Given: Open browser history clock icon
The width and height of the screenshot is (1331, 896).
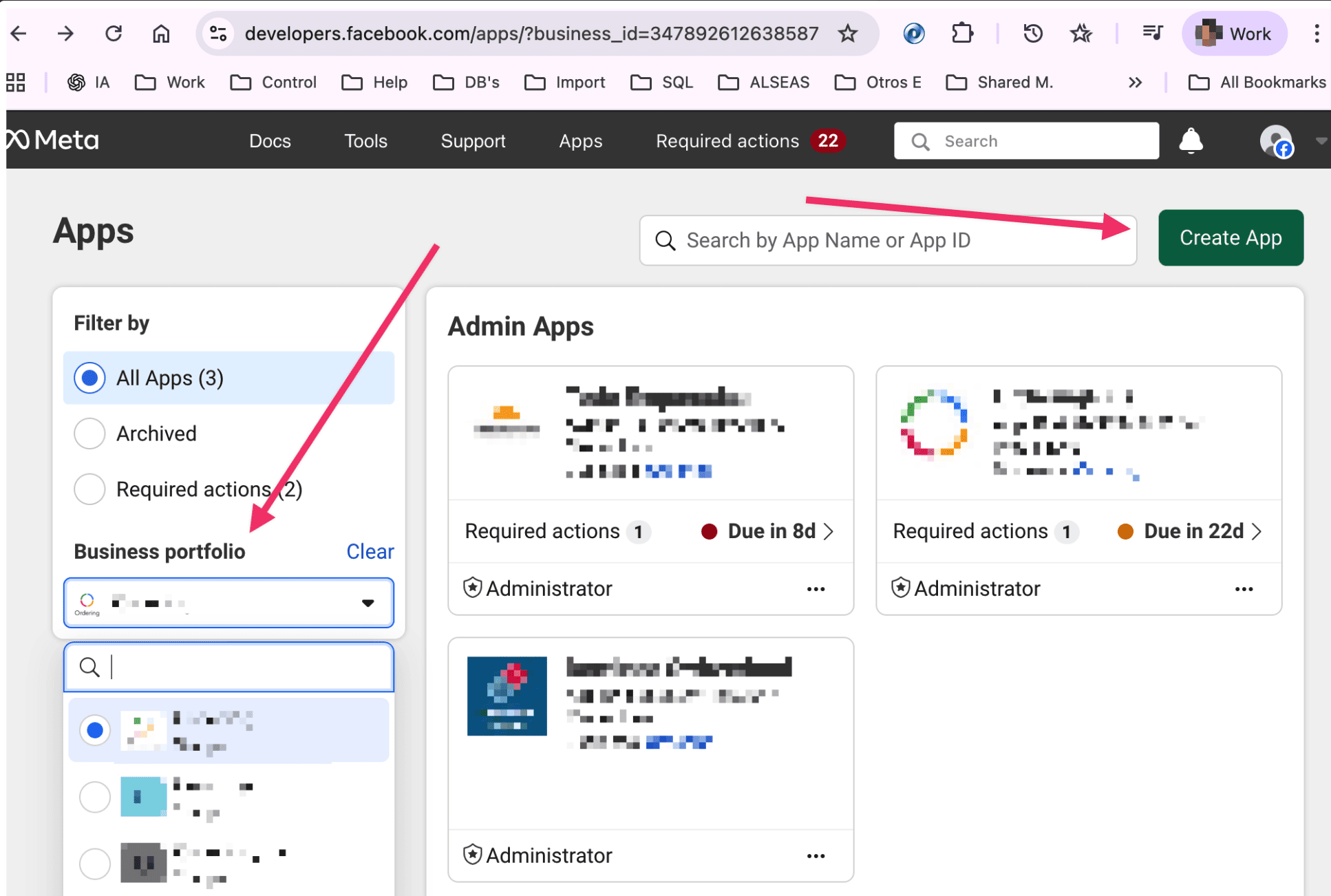Looking at the screenshot, I should pyautogui.click(x=1033, y=33).
